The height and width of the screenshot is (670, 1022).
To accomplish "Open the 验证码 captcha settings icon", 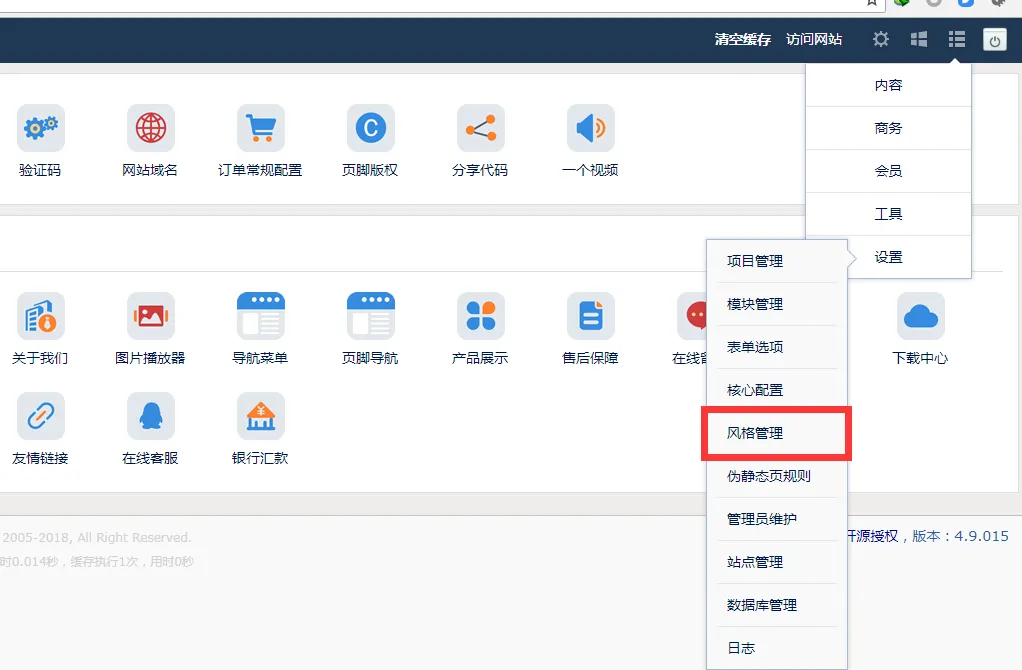I will tap(41, 129).
